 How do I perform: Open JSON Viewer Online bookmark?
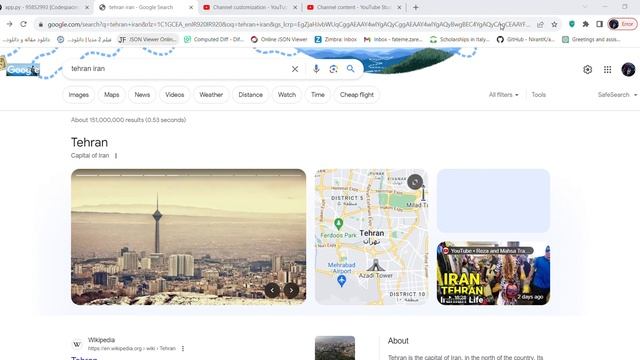tap(148, 39)
